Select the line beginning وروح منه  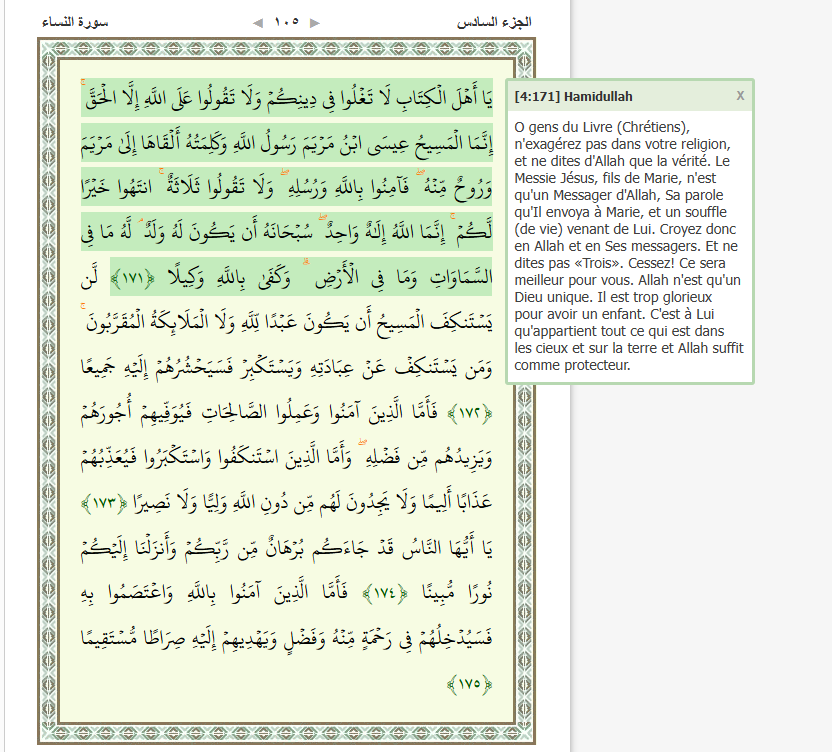click(287, 187)
